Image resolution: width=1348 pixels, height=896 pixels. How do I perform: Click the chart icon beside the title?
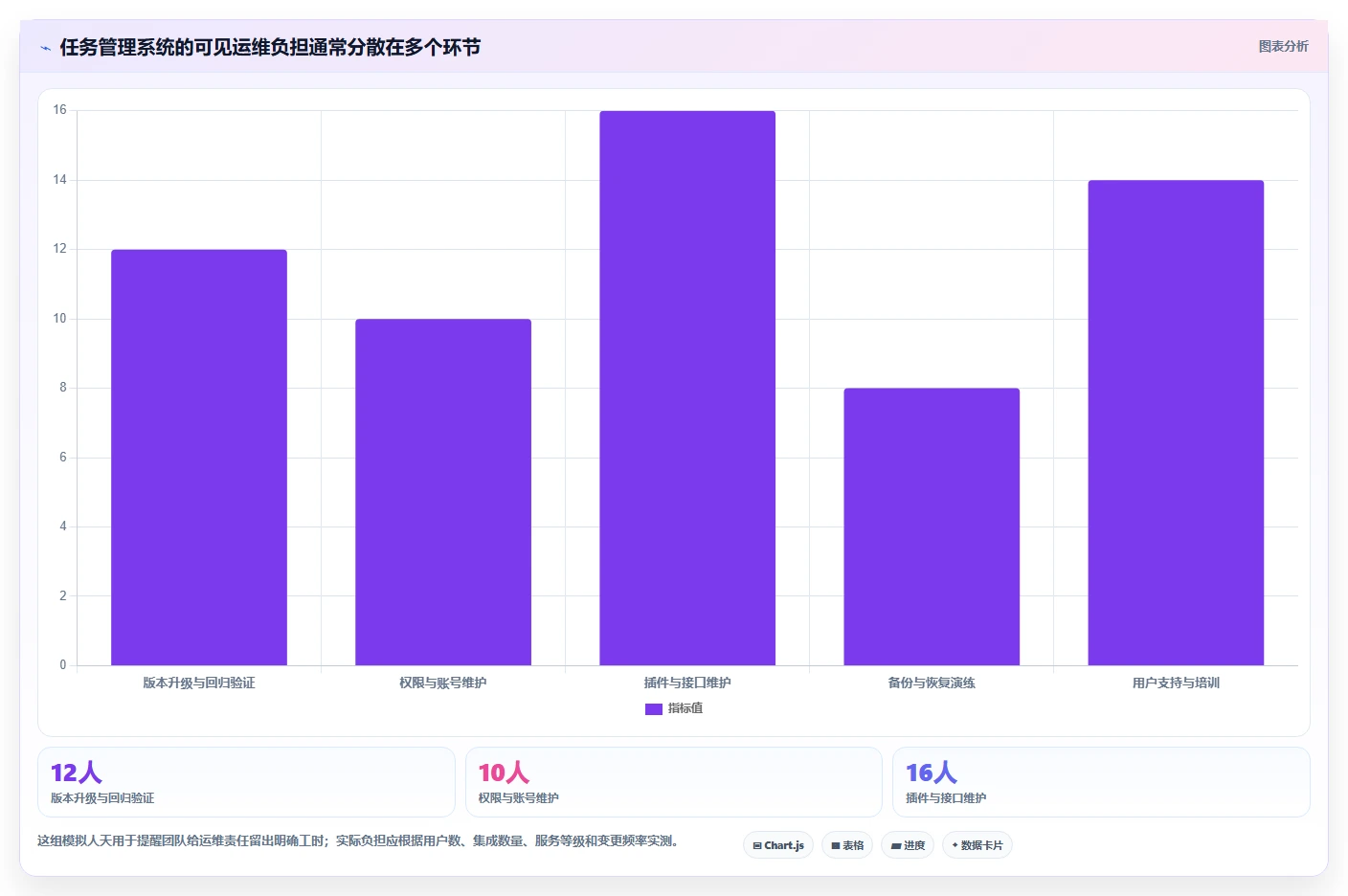point(45,48)
